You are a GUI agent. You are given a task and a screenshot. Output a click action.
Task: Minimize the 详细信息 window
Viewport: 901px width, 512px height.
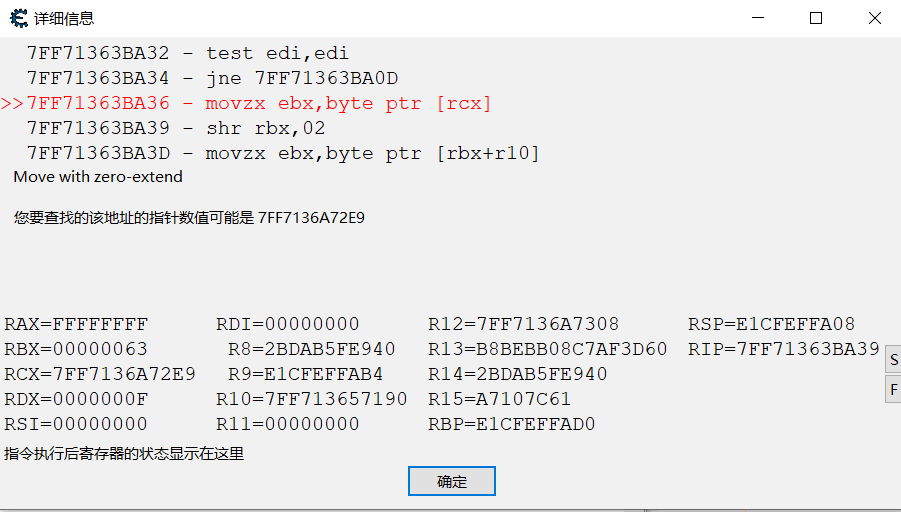coord(758,18)
